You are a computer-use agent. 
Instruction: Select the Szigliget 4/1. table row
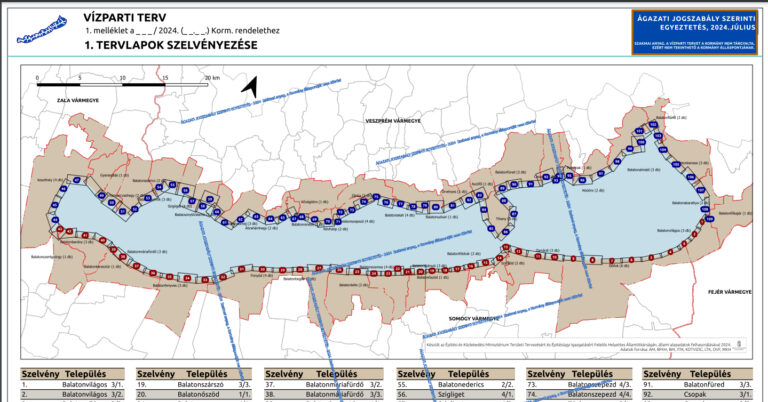pos(461,395)
